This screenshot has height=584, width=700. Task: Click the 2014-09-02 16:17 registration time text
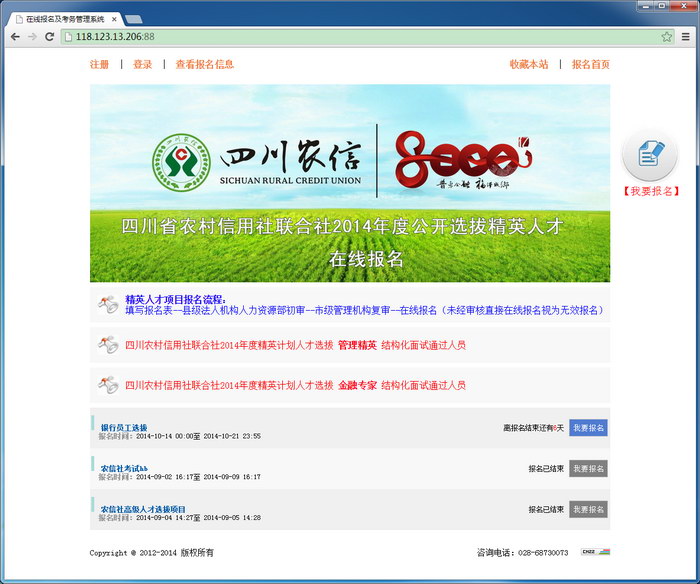(x=179, y=477)
